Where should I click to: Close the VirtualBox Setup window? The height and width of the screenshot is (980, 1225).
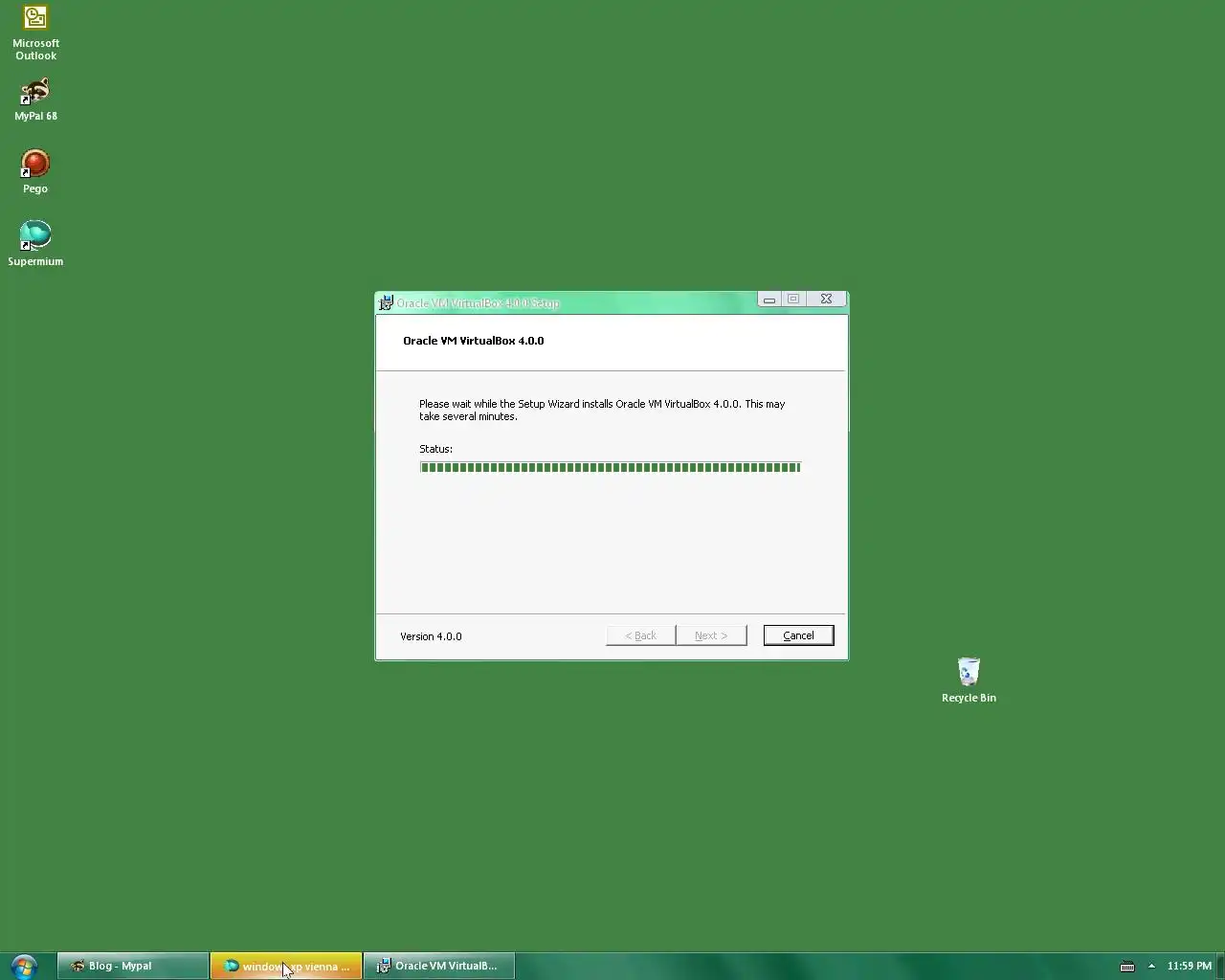coord(826,300)
